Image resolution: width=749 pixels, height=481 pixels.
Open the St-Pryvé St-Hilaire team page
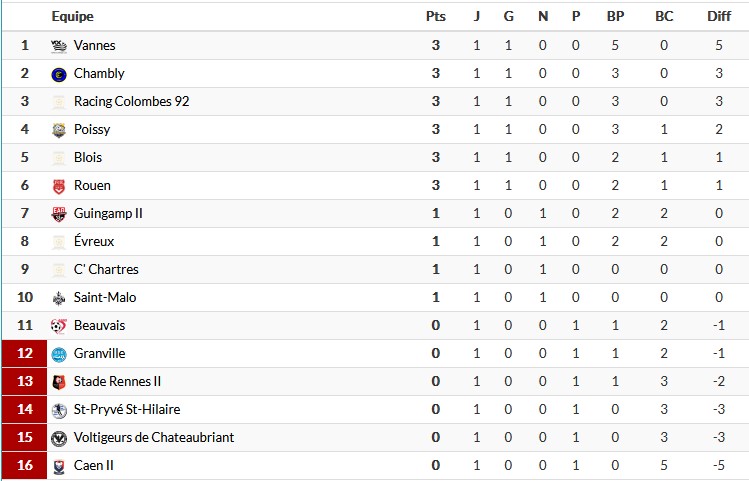pos(127,410)
